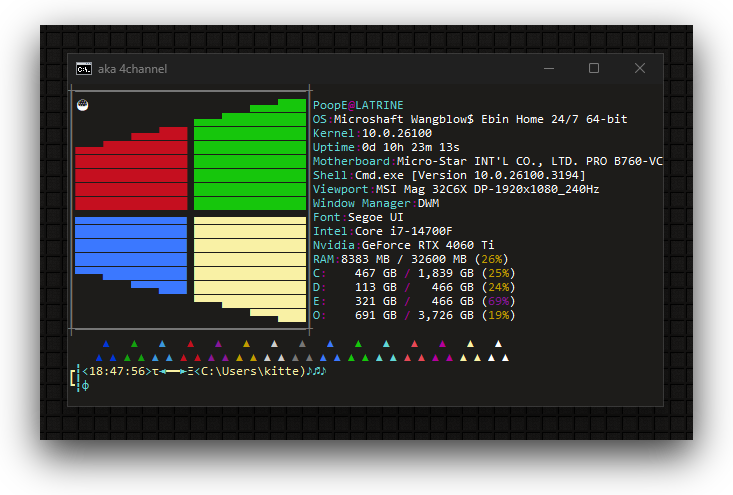Screen dimensions: 733x495
Task: Select the '691 GB' O drive usage
Action: (375, 316)
